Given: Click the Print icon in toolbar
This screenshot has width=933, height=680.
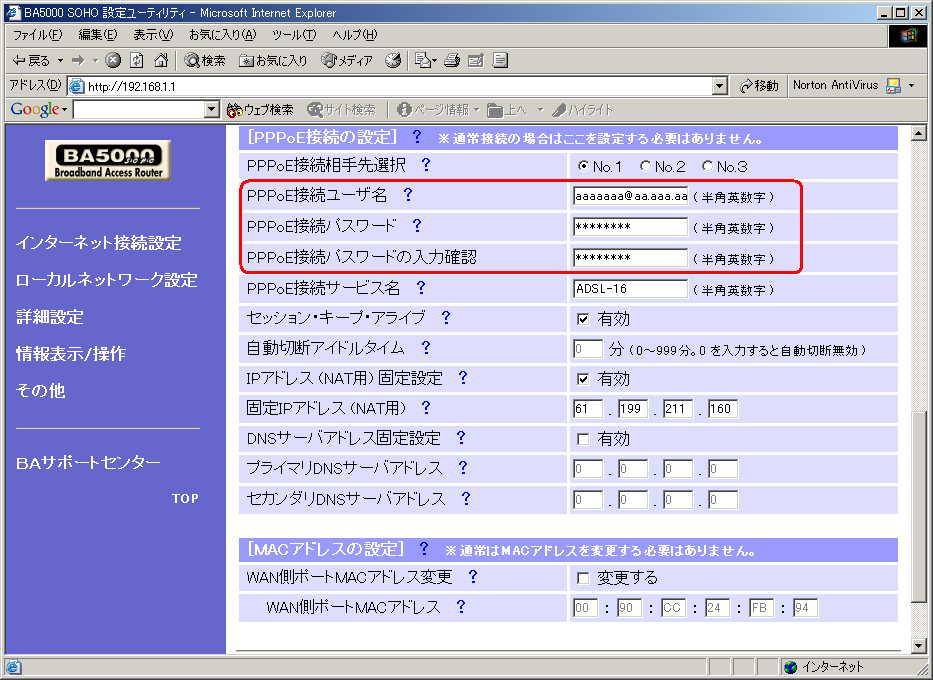Looking at the screenshot, I should tap(452, 61).
